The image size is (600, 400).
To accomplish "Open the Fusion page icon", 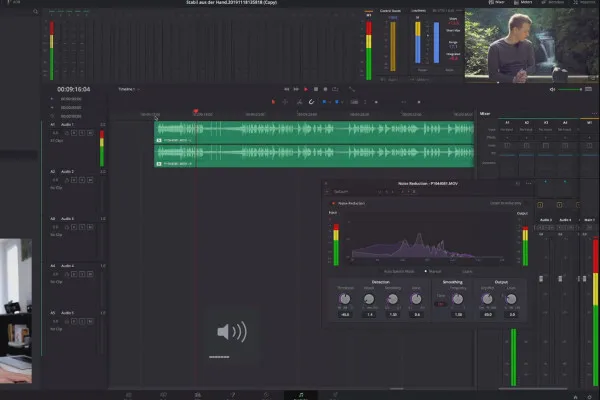I will click(x=232, y=395).
